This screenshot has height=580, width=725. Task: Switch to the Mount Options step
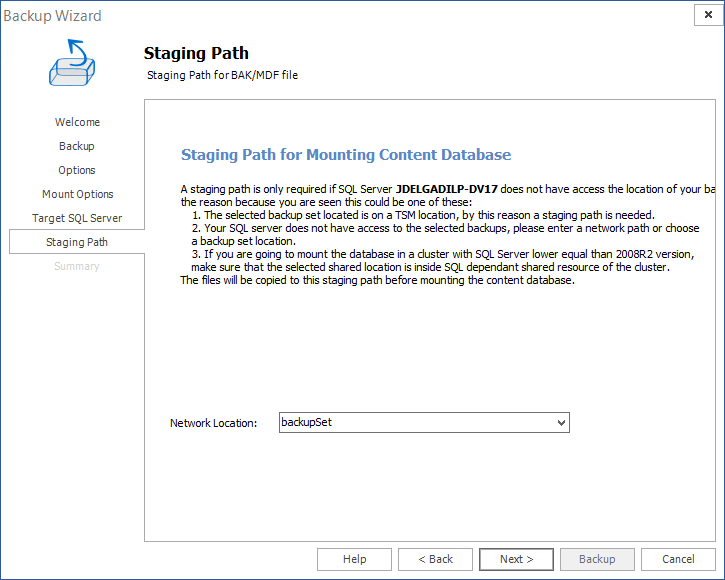coord(78,194)
